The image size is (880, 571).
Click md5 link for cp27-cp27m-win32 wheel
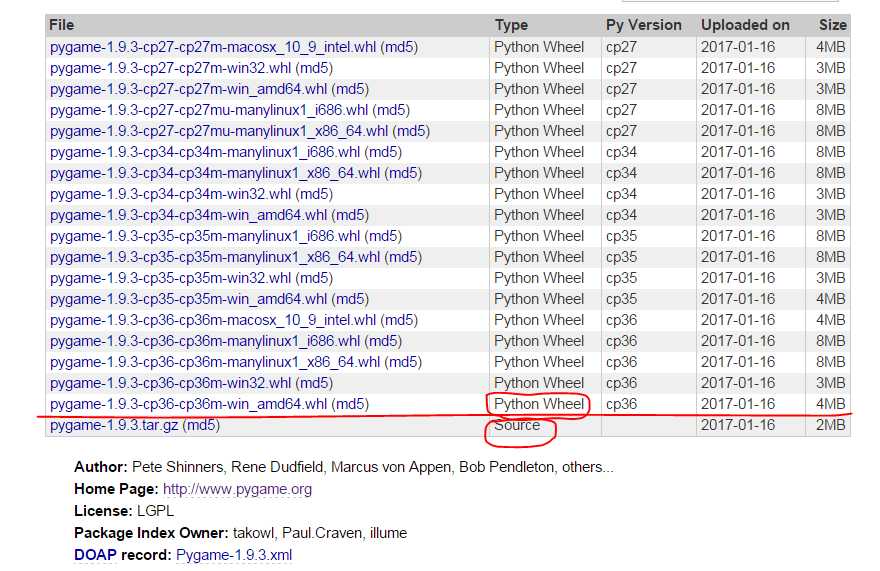coord(314,68)
